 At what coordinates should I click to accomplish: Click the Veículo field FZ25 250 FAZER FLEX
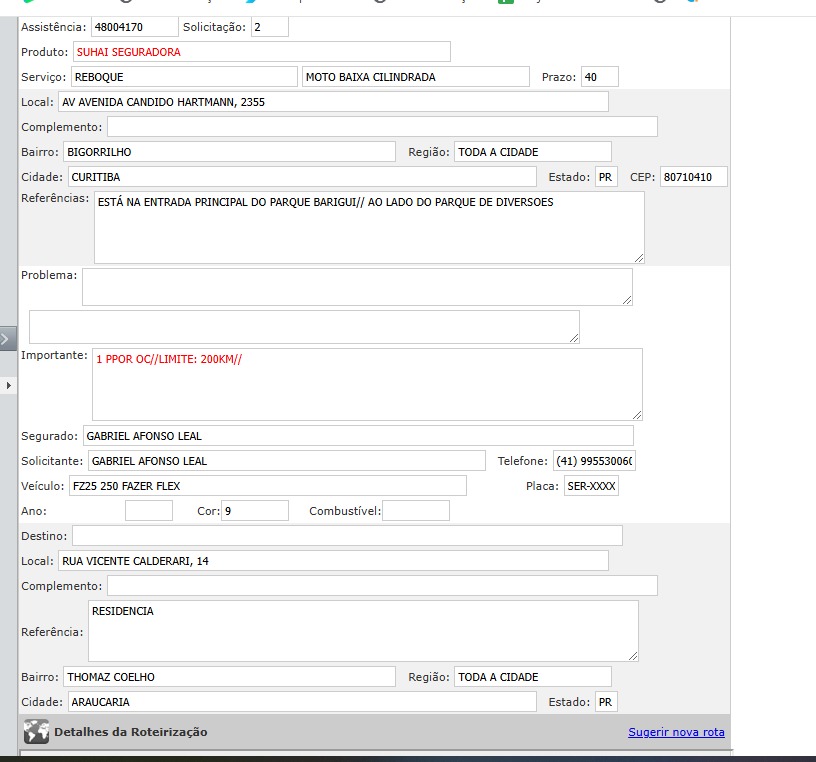[x=267, y=486]
